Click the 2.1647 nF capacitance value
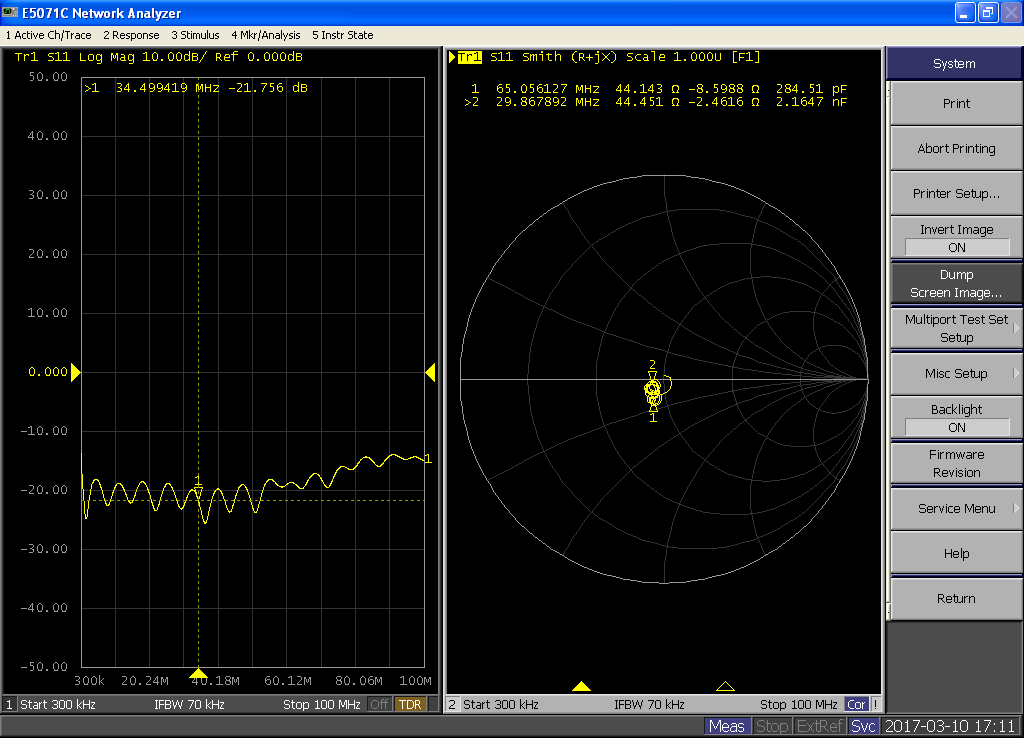1024x738 pixels. [x=811, y=102]
